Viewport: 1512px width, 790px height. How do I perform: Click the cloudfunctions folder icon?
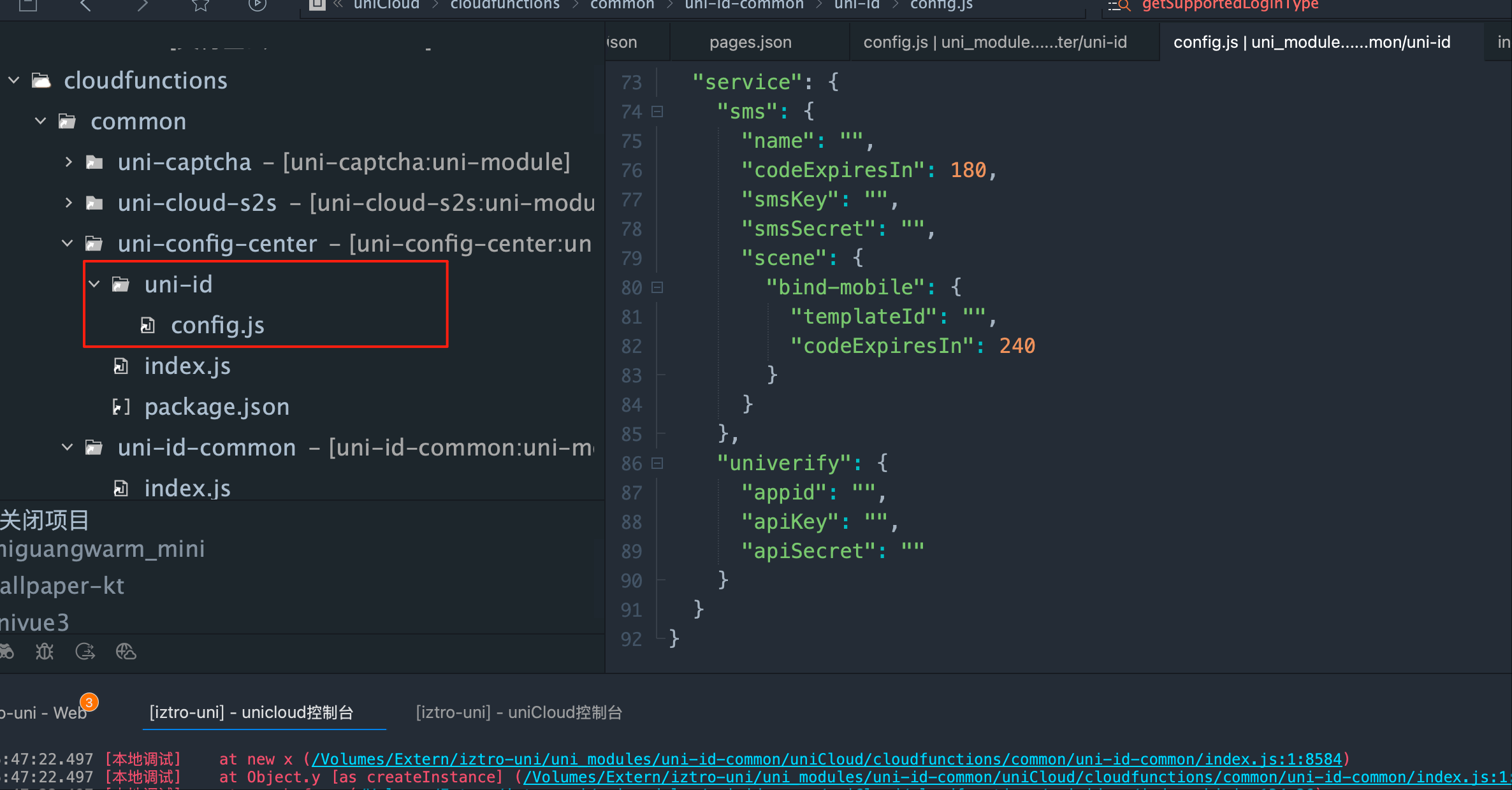click(x=41, y=81)
